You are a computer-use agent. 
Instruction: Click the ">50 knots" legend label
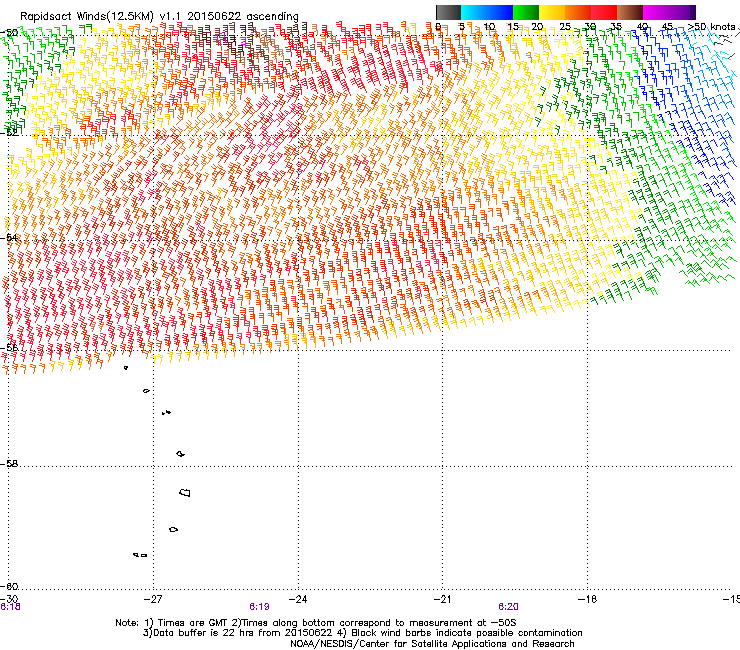point(711,26)
